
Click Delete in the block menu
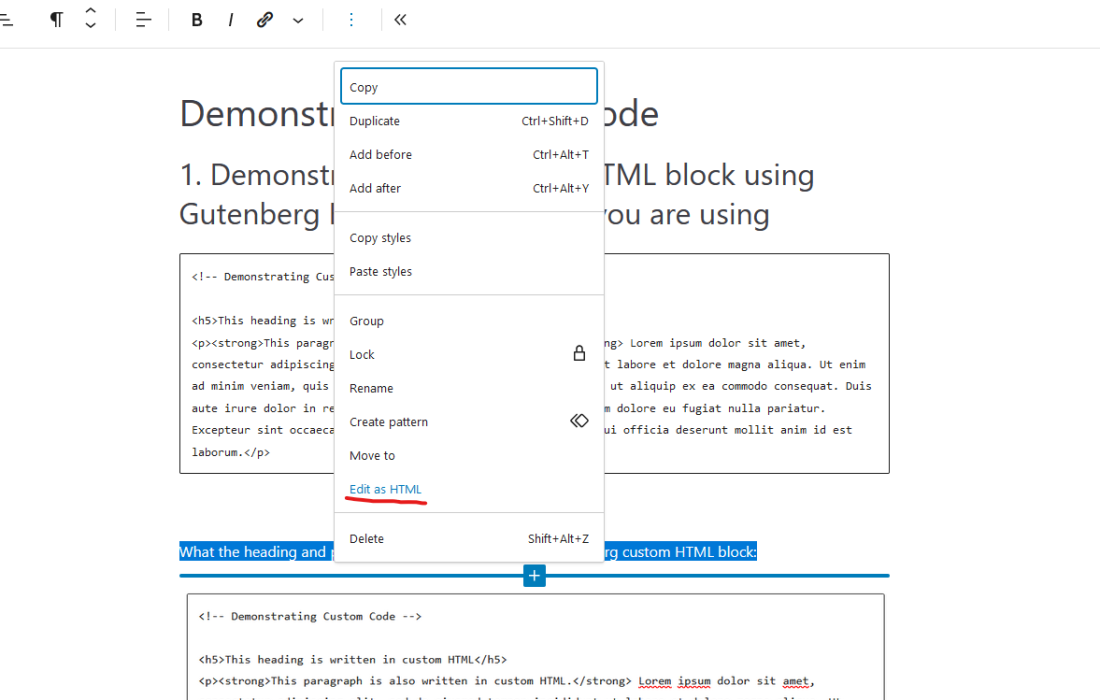[x=469, y=539]
